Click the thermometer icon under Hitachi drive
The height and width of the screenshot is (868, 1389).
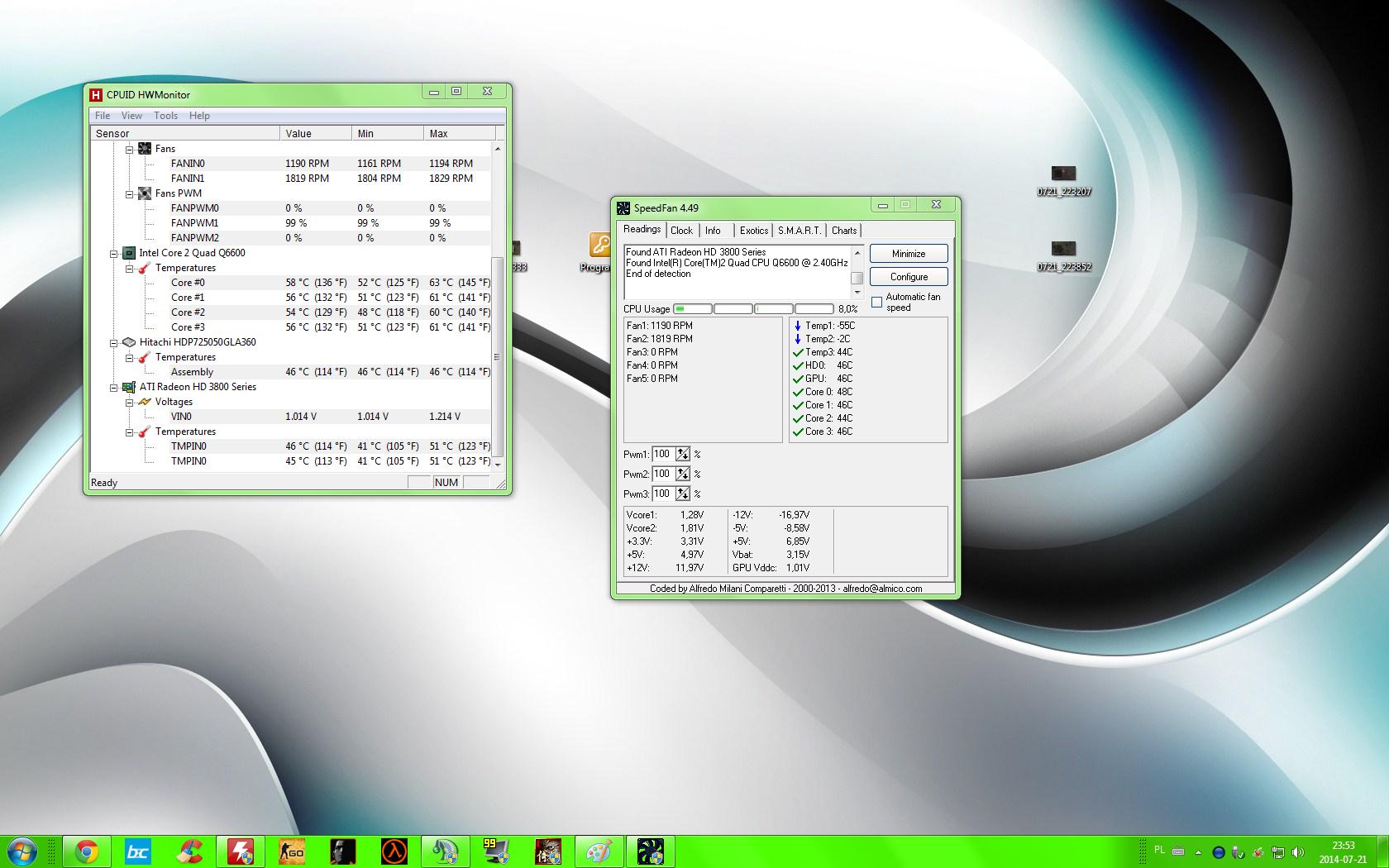(145, 357)
